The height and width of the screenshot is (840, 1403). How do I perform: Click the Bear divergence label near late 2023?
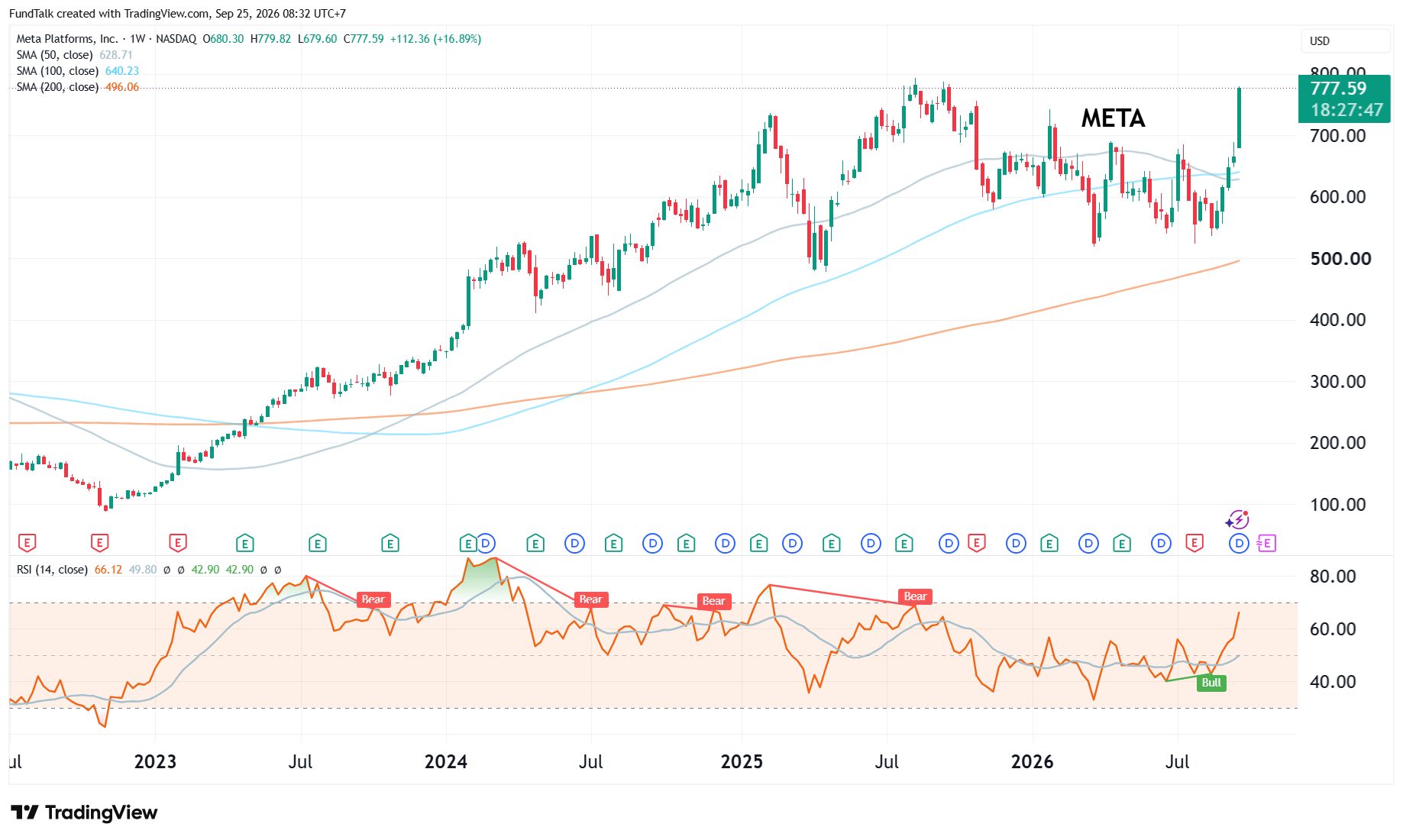click(x=373, y=599)
